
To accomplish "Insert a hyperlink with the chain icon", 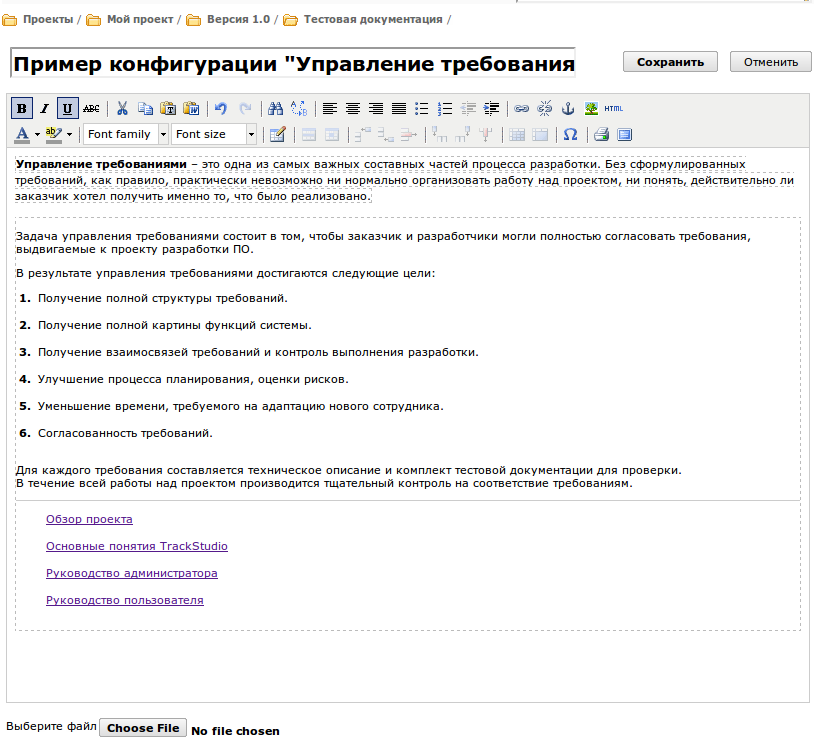I will coord(522,108).
